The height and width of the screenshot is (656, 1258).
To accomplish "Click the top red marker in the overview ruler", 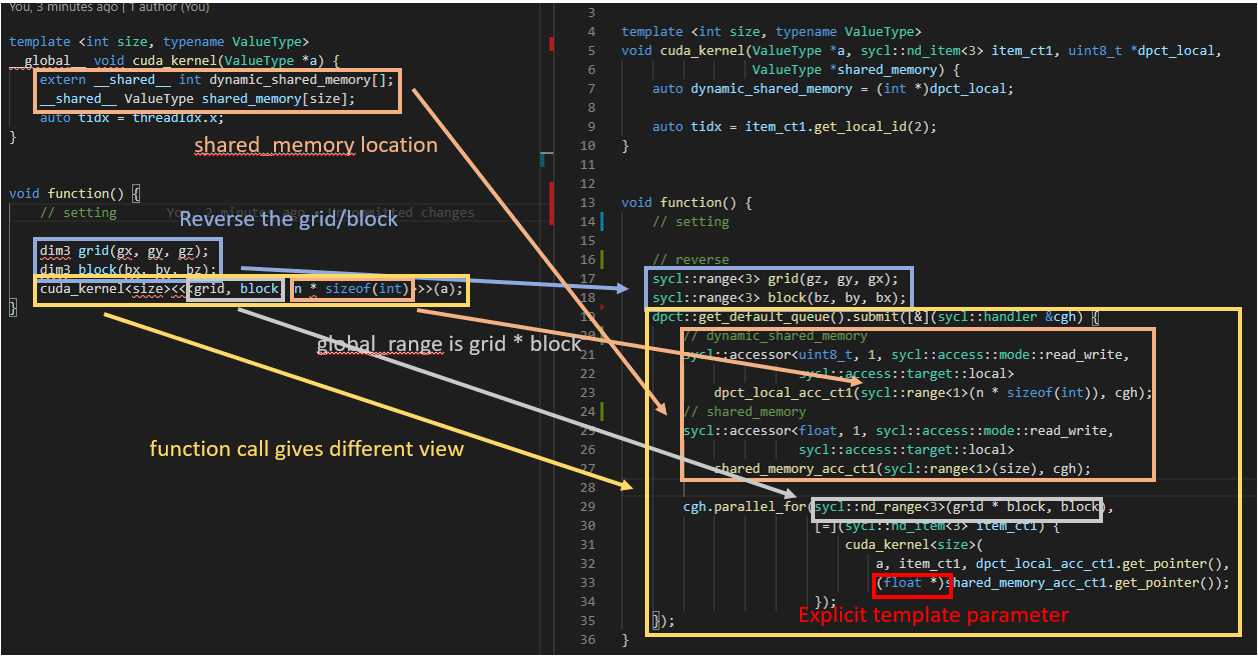I will coord(550,44).
